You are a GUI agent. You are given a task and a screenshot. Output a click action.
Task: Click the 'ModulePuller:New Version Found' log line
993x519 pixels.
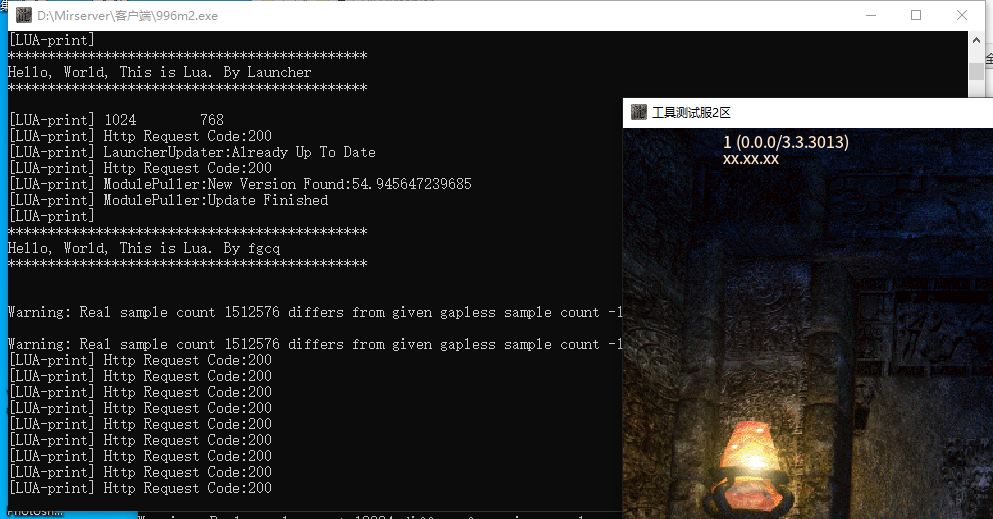pos(287,184)
